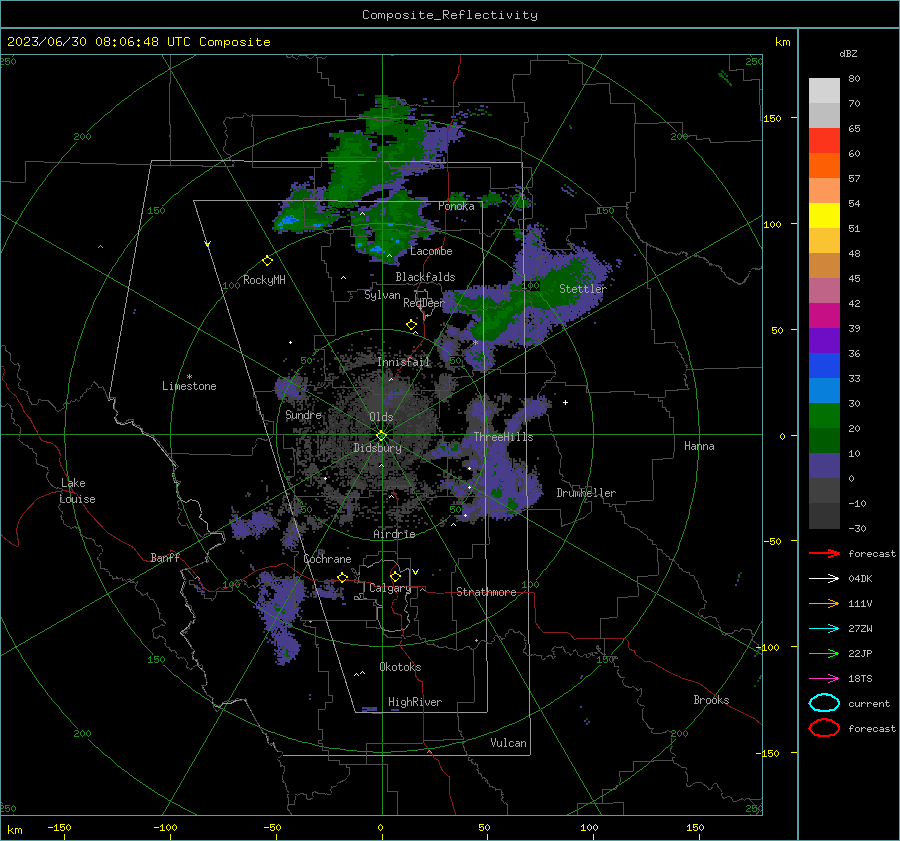Click the Airdrie city label
Image resolution: width=900 pixels, height=841 pixels.
click(394, 534)
